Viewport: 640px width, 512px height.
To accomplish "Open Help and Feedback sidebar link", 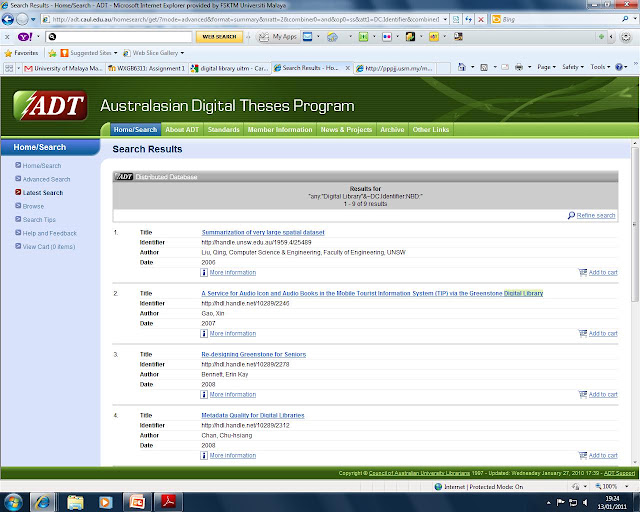I will point(49,233).
